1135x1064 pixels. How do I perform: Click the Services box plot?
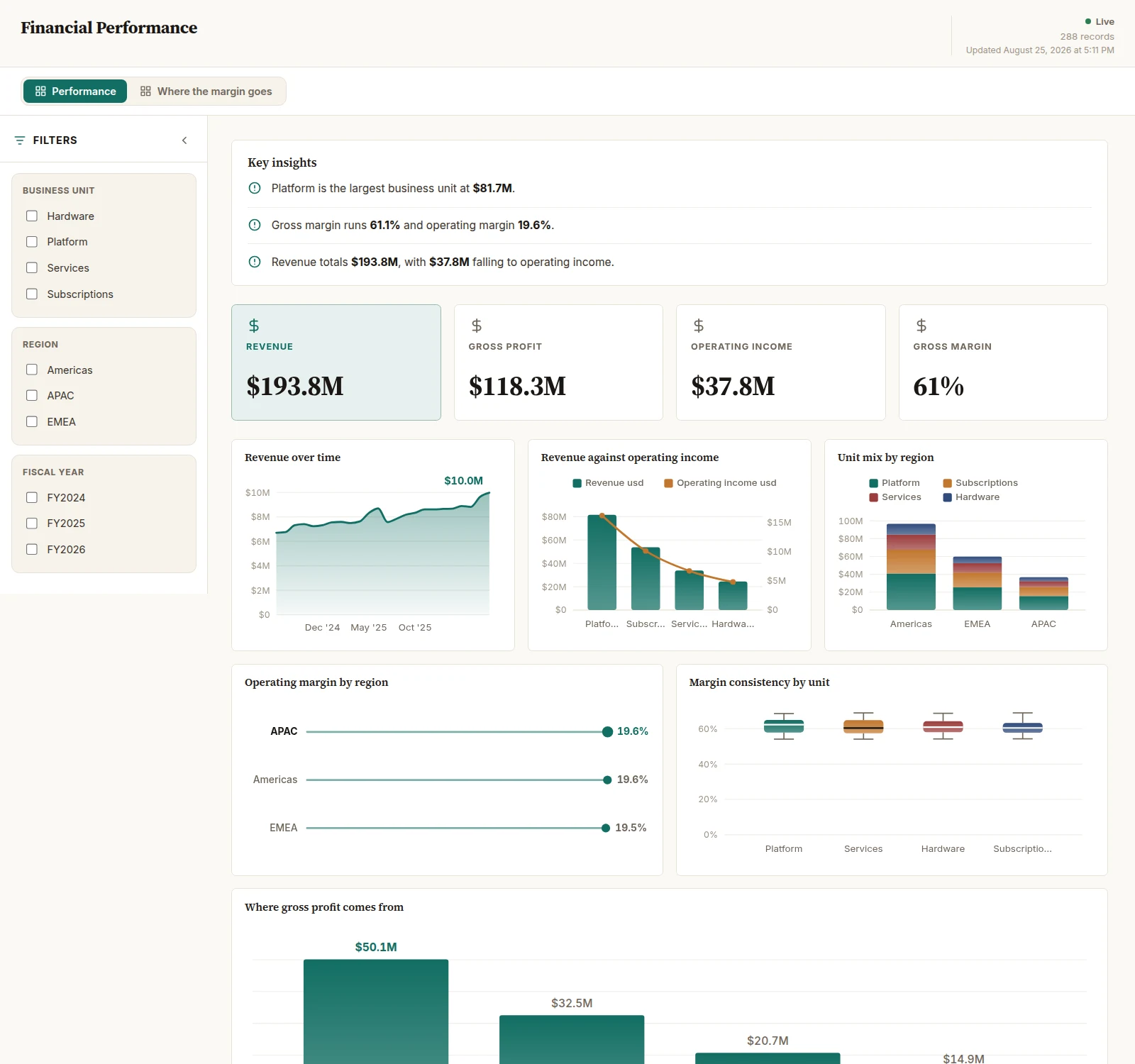863,726
